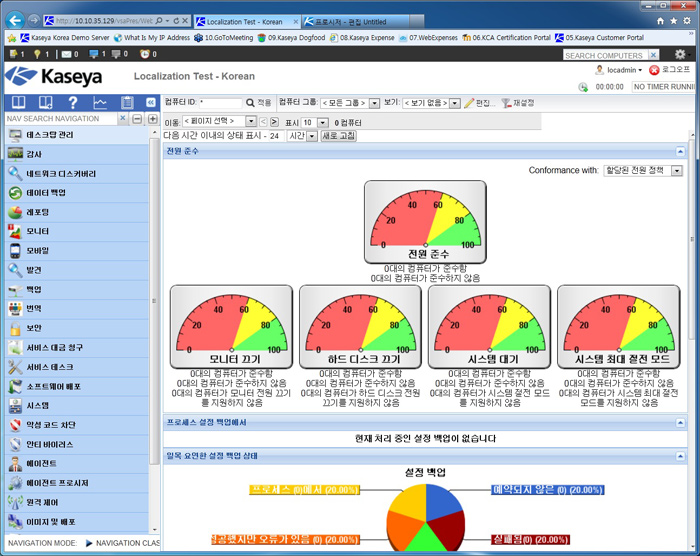Open 레포팅 reporting module

(77, 212)
